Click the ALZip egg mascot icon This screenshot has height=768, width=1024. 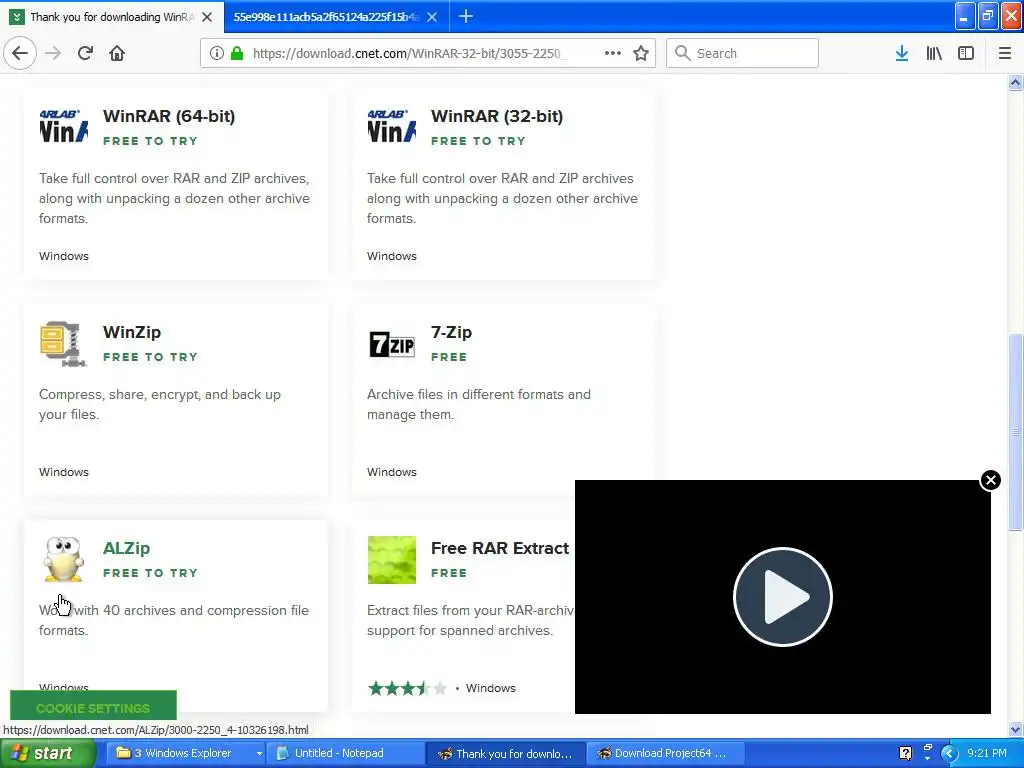coord(63,560)
